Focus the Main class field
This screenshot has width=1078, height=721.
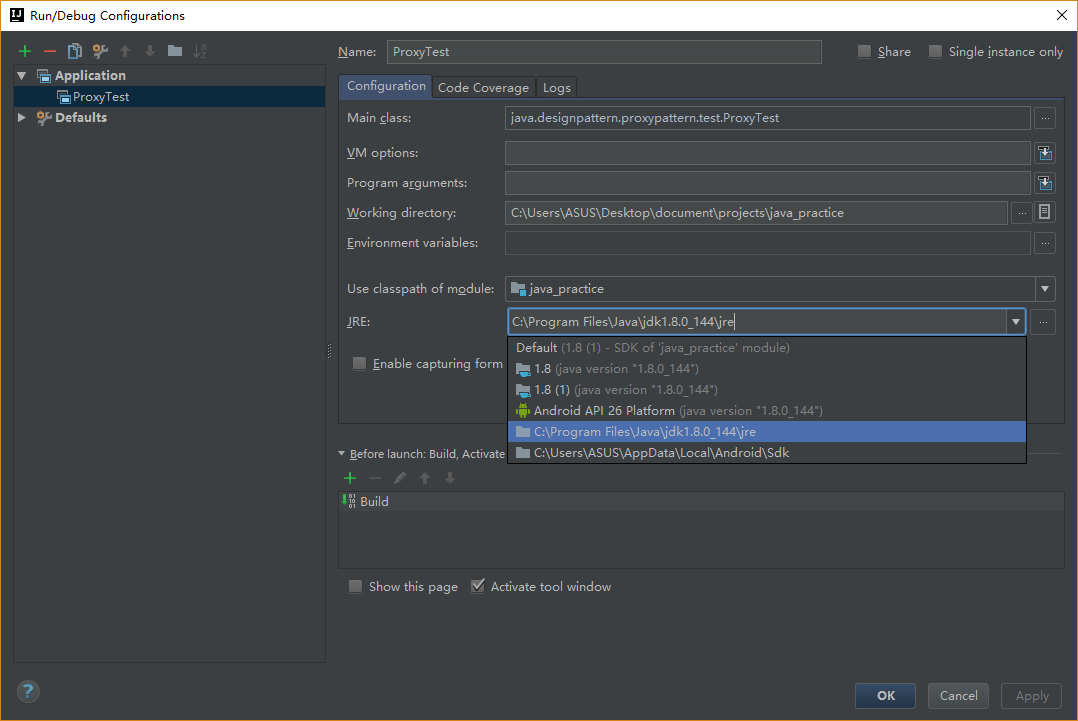point(767,118)
